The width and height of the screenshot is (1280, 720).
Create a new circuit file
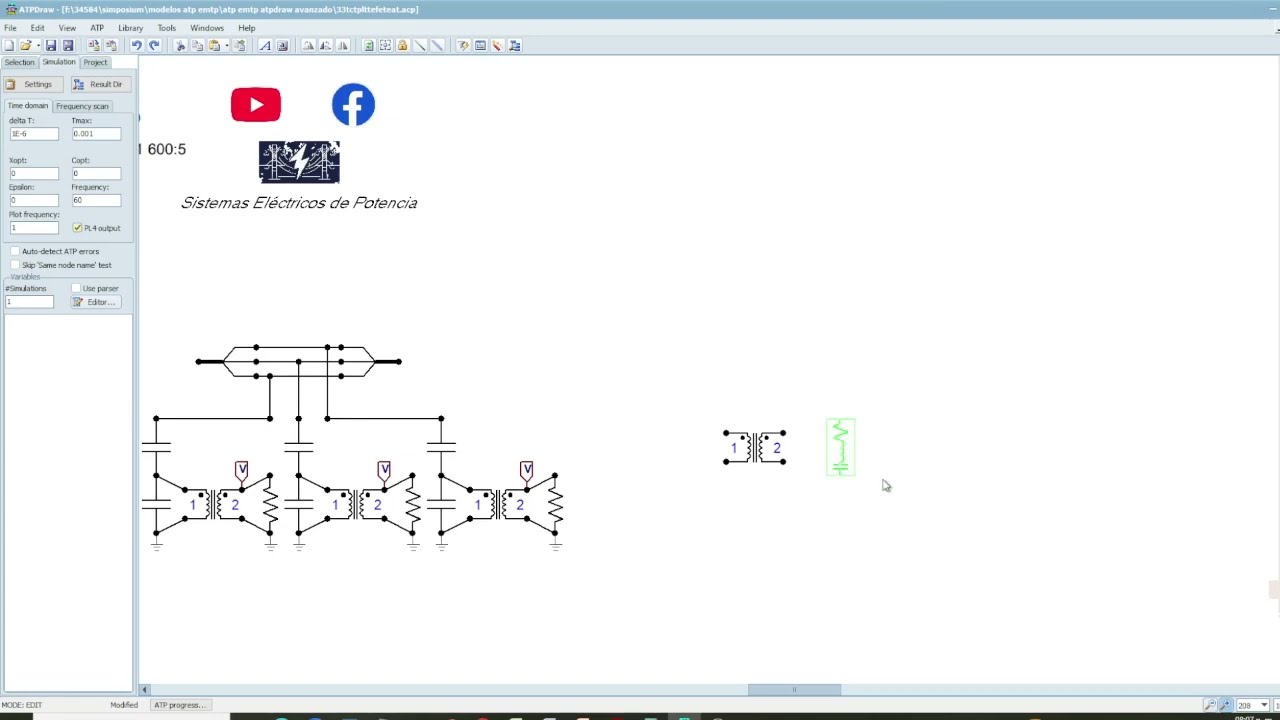[9, 45]
